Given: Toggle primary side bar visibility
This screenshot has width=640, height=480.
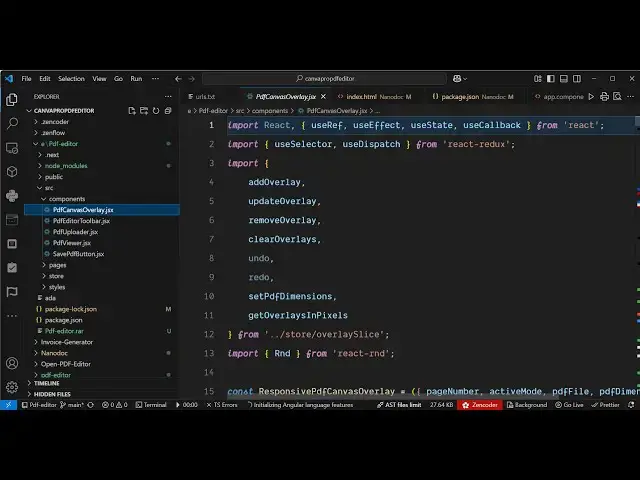Looking at the screenshot, I should pos(551,79).
